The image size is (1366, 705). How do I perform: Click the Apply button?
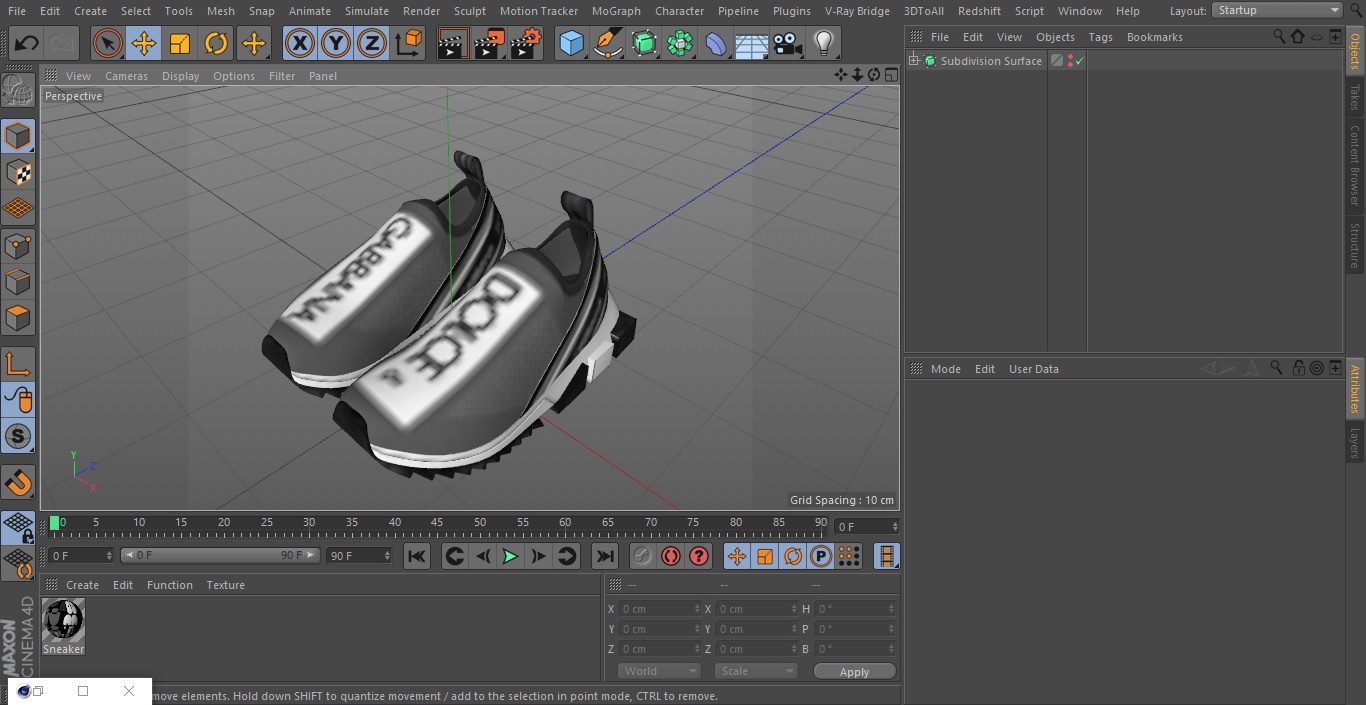tap(854, 672)
